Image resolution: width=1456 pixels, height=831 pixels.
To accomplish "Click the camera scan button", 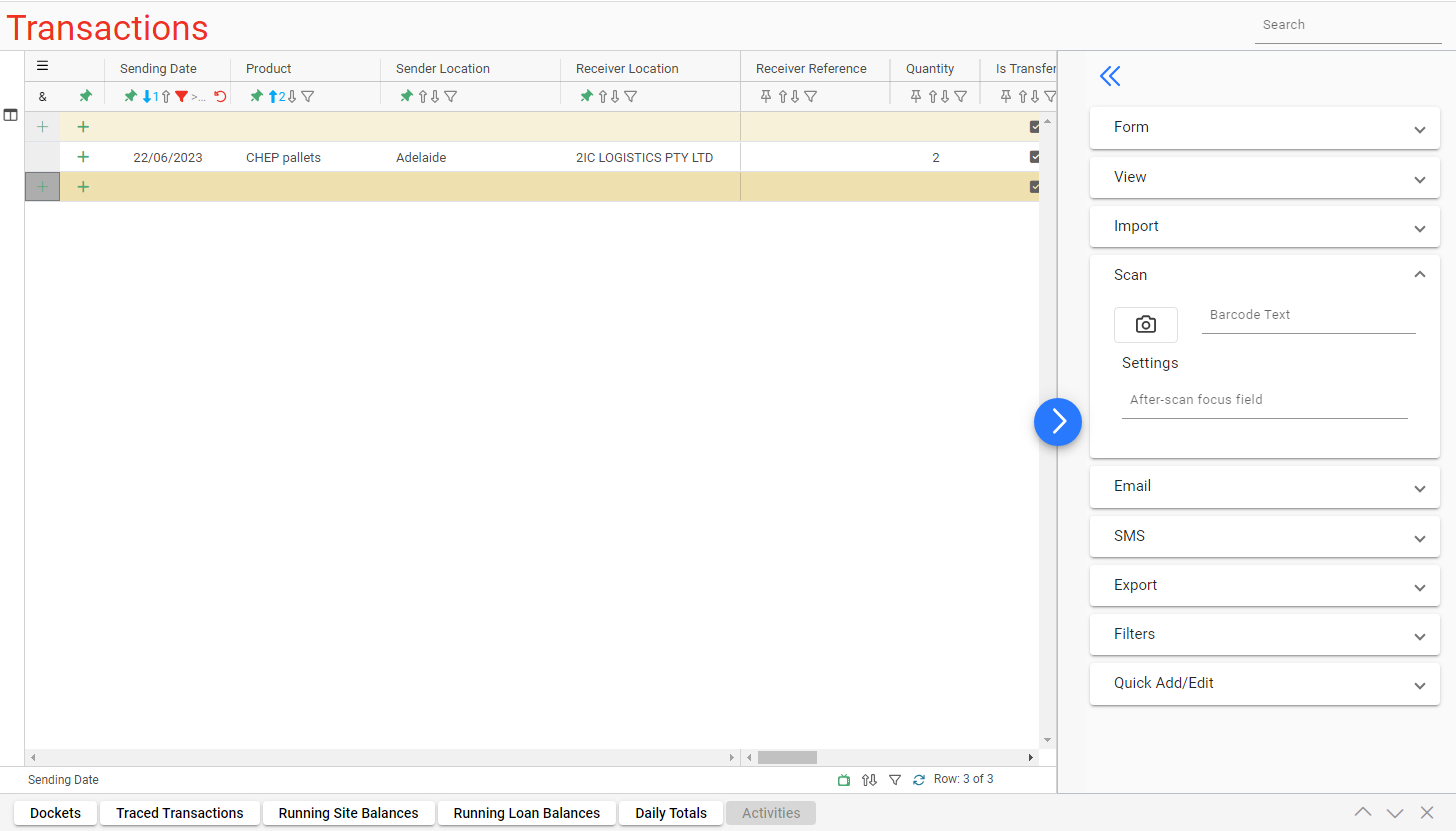I will [1145, 325].
